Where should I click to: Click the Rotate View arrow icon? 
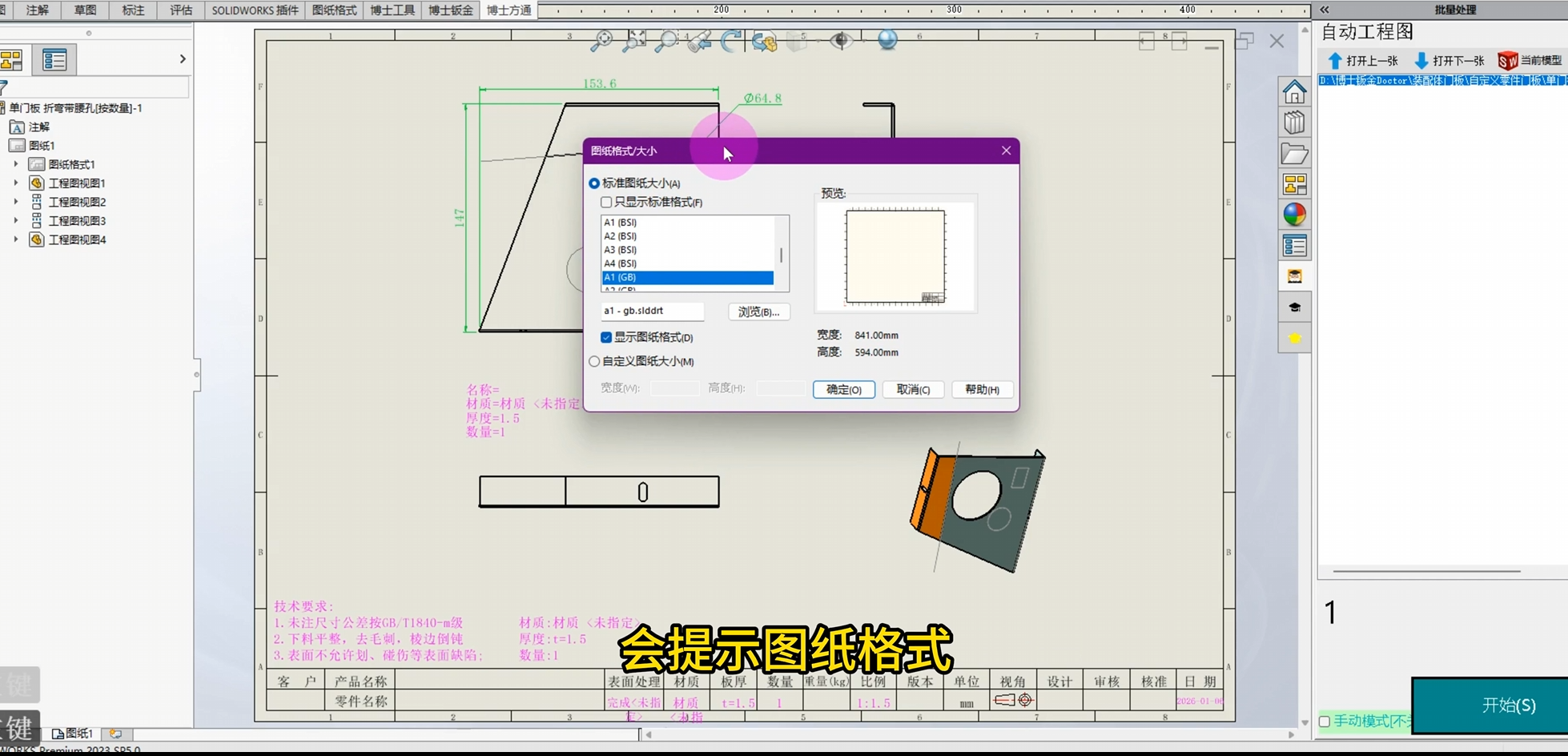[x=730, y=41]
